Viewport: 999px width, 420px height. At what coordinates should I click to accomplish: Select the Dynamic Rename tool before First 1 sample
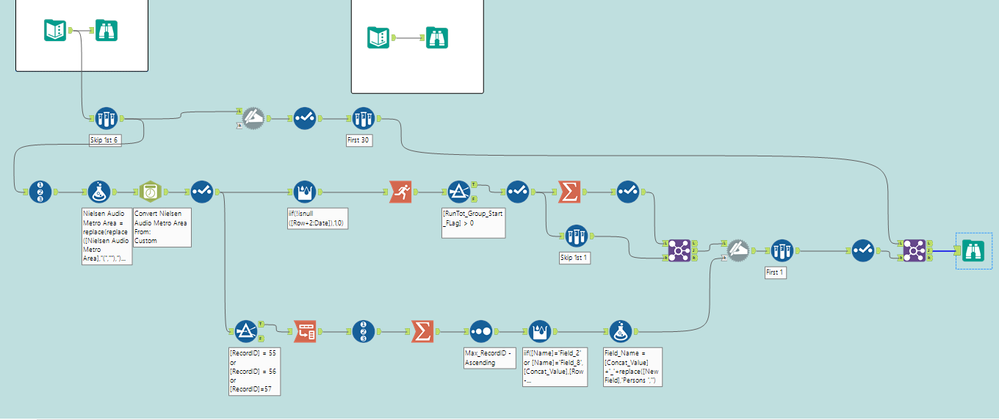(738, 250)
